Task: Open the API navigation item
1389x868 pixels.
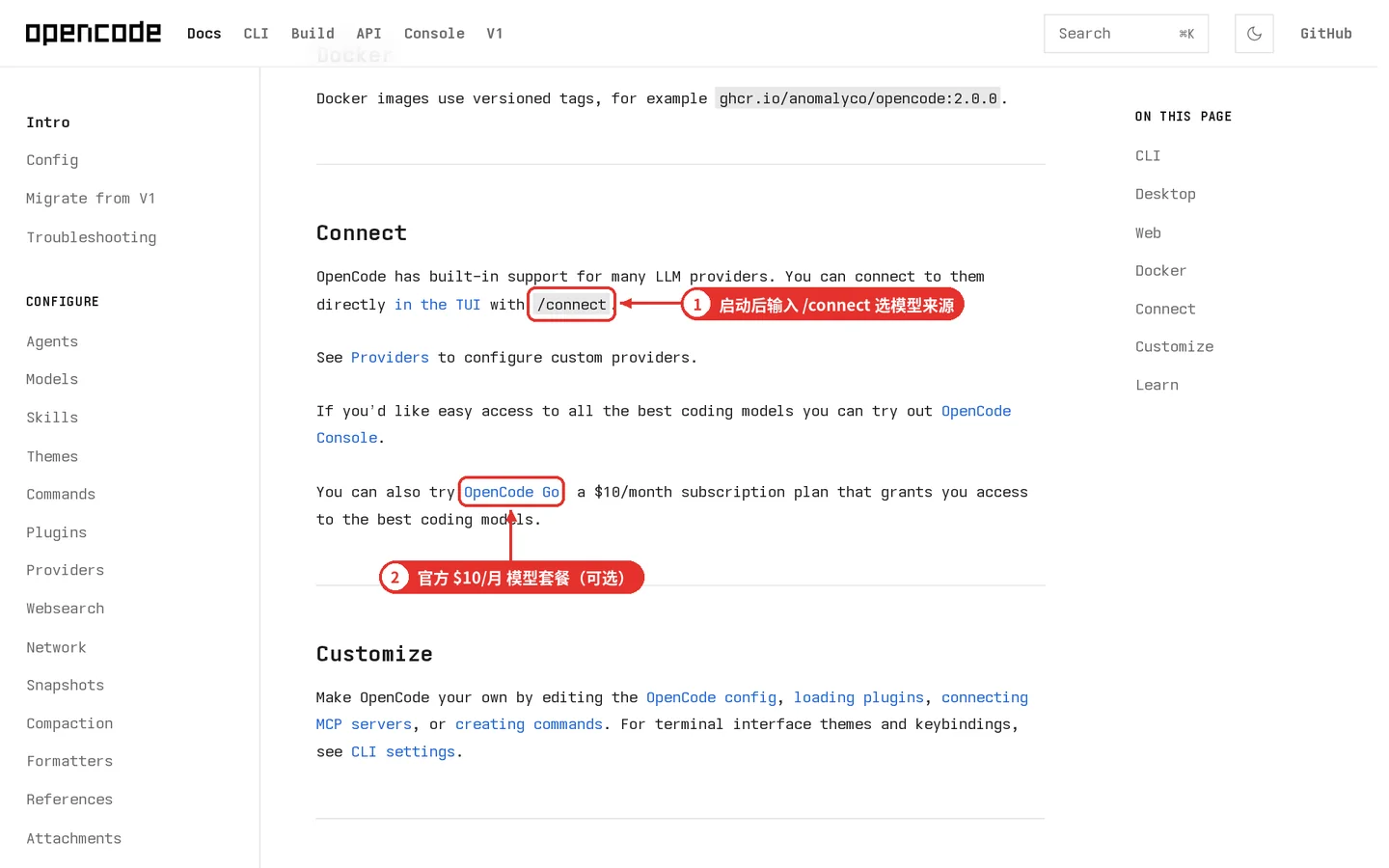Action: (x=369, y=34)
